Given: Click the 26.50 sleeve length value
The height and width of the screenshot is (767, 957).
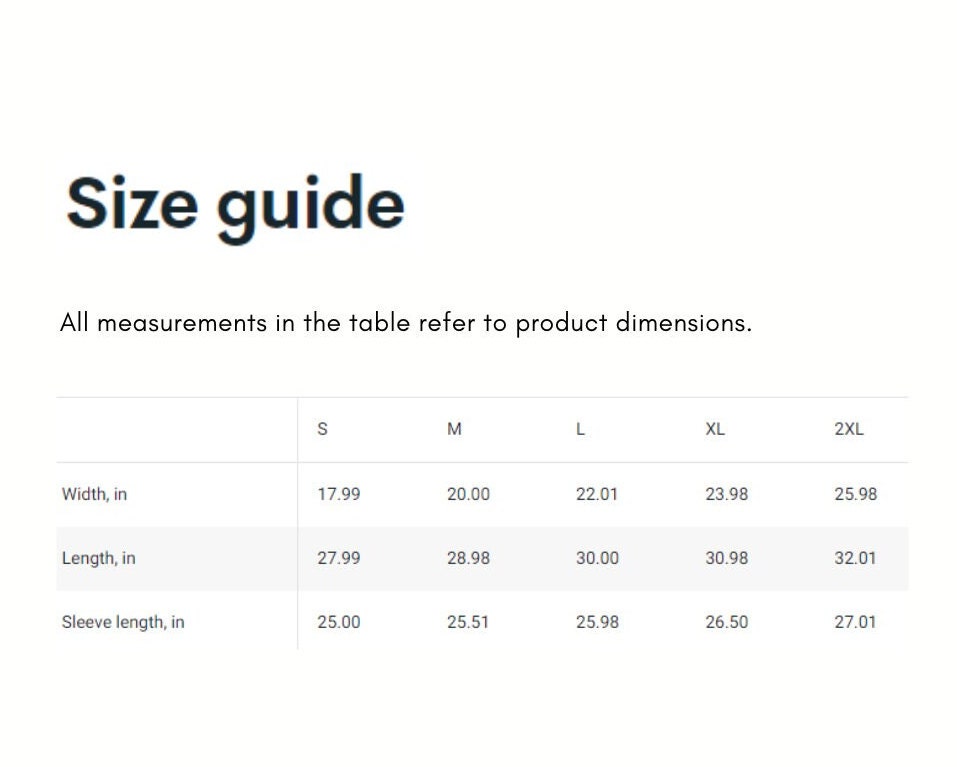Looking at the screenshot, I should point(726,622).
